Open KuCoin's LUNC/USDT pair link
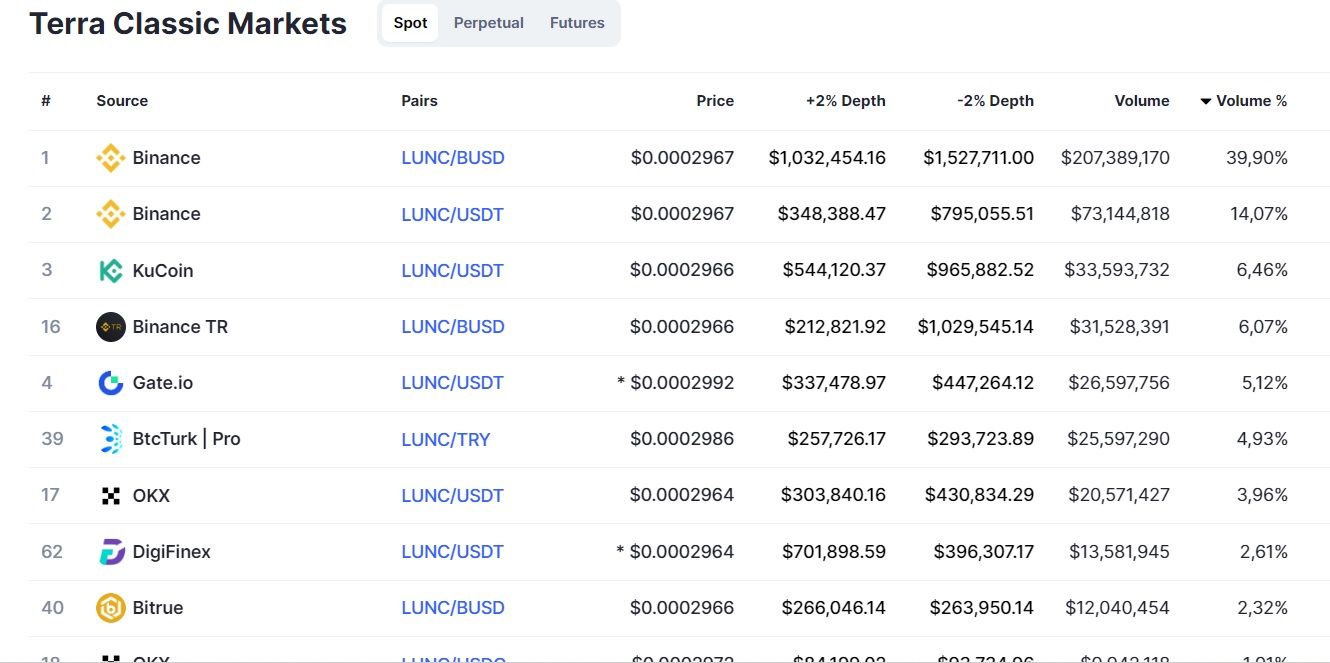The width and height of the screenshot is (1330, 663). [452, 271]
